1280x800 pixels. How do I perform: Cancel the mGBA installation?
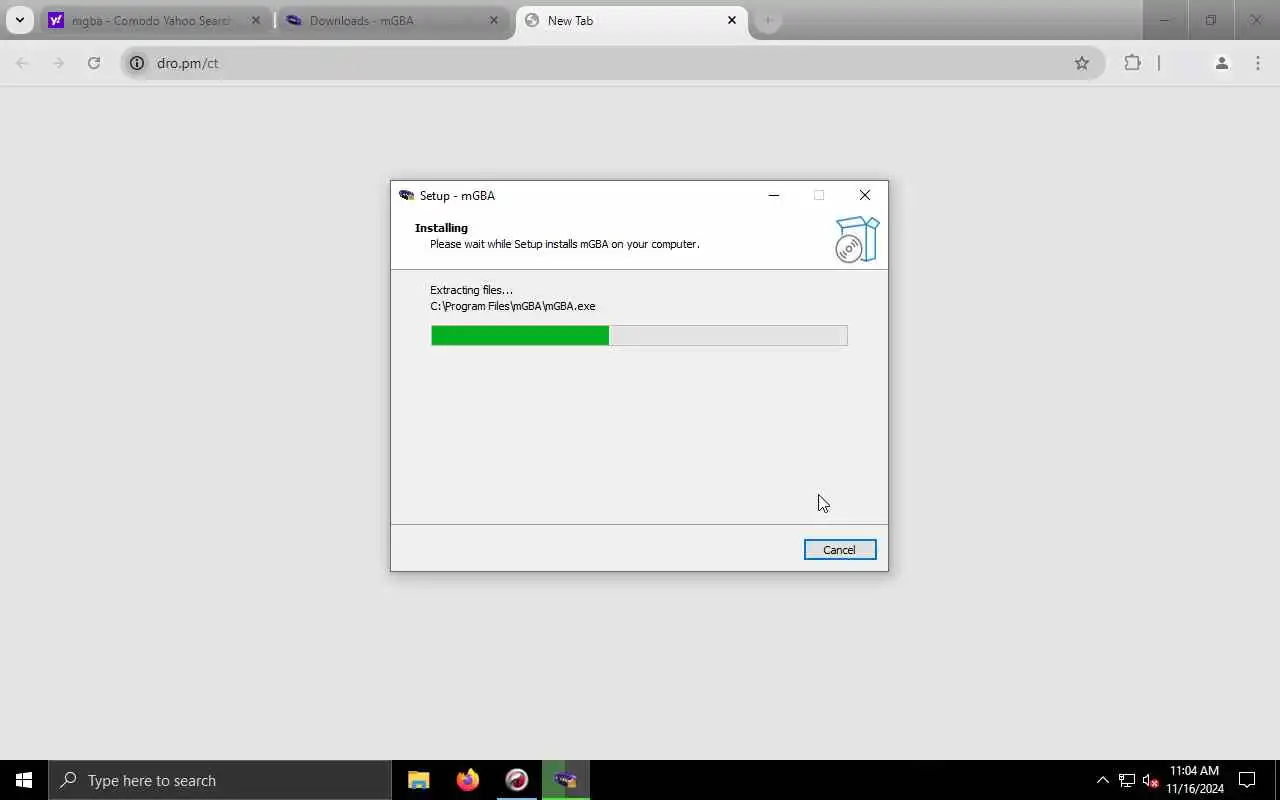click(x=840, y=550)
